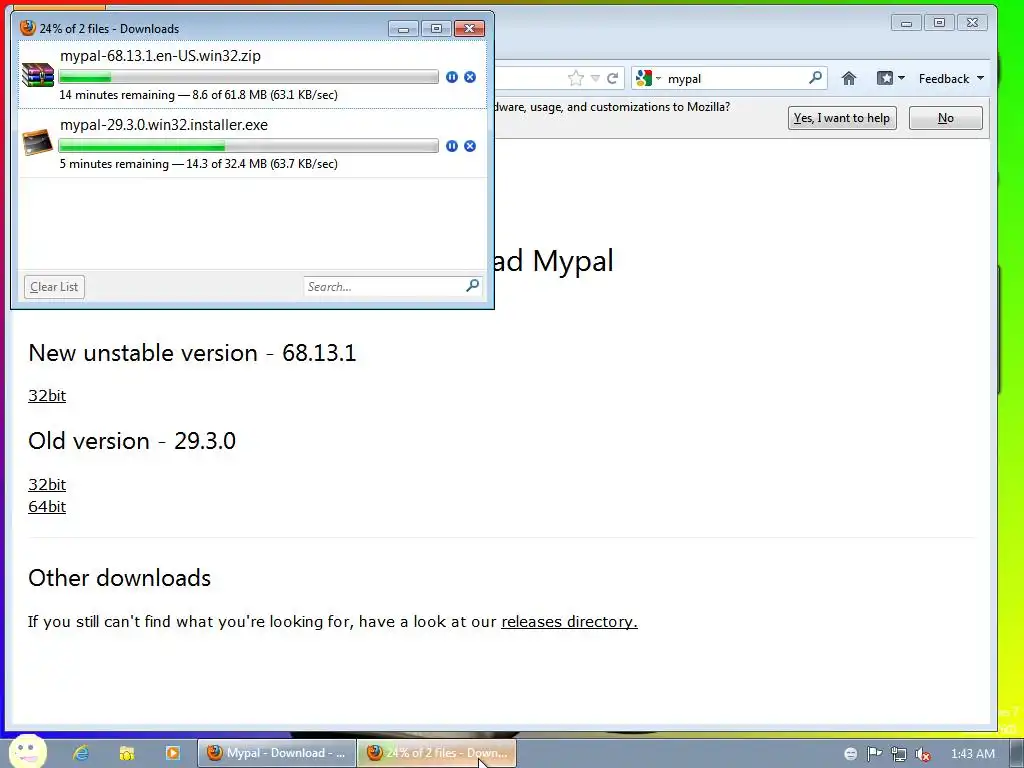
Task: Click the No button on the notification bar
Action: 946,118
